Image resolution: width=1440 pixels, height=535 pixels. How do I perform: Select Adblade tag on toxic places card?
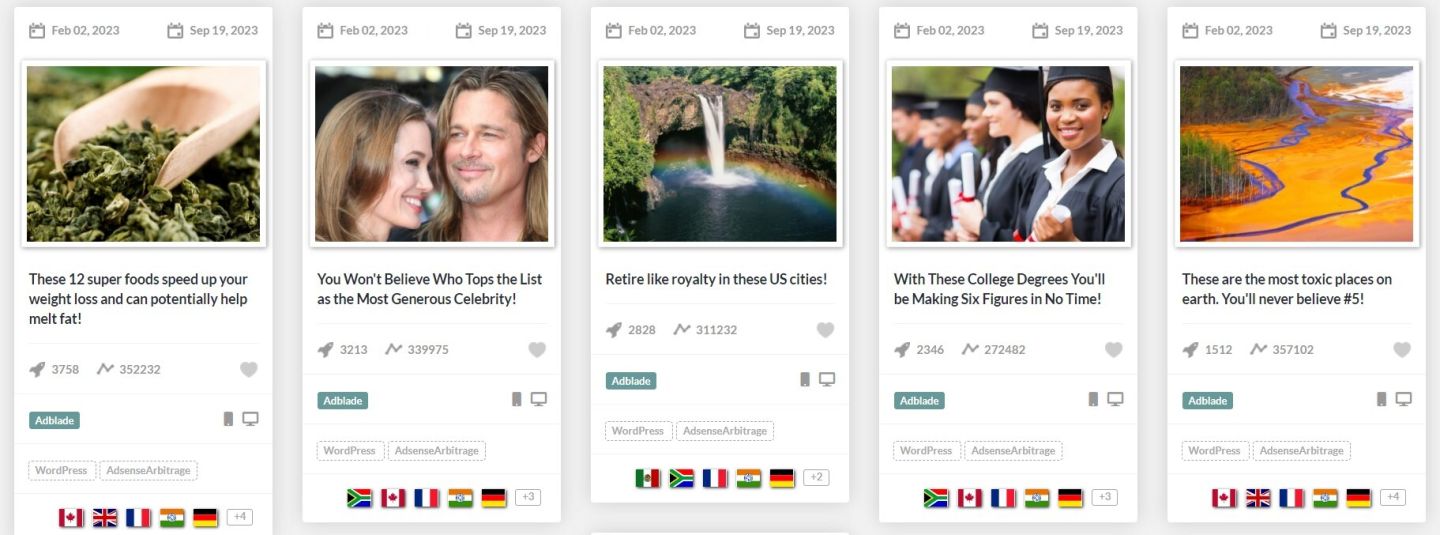[x=1207, y=400]
